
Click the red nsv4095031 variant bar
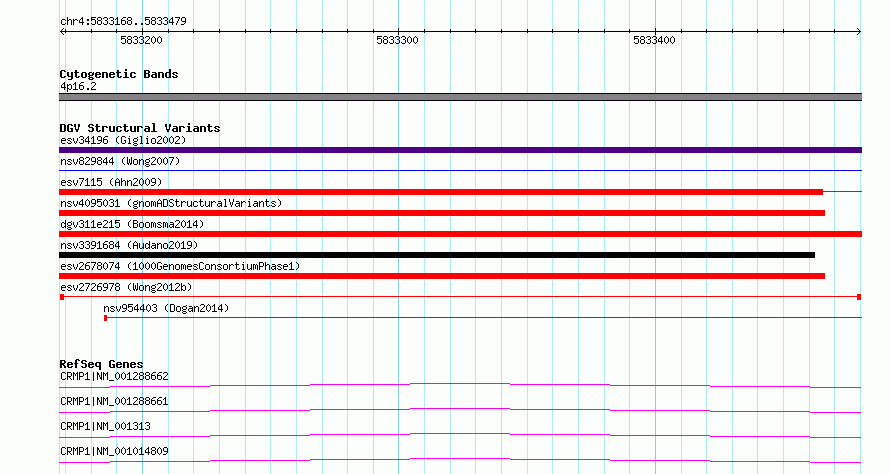point(442,213)
